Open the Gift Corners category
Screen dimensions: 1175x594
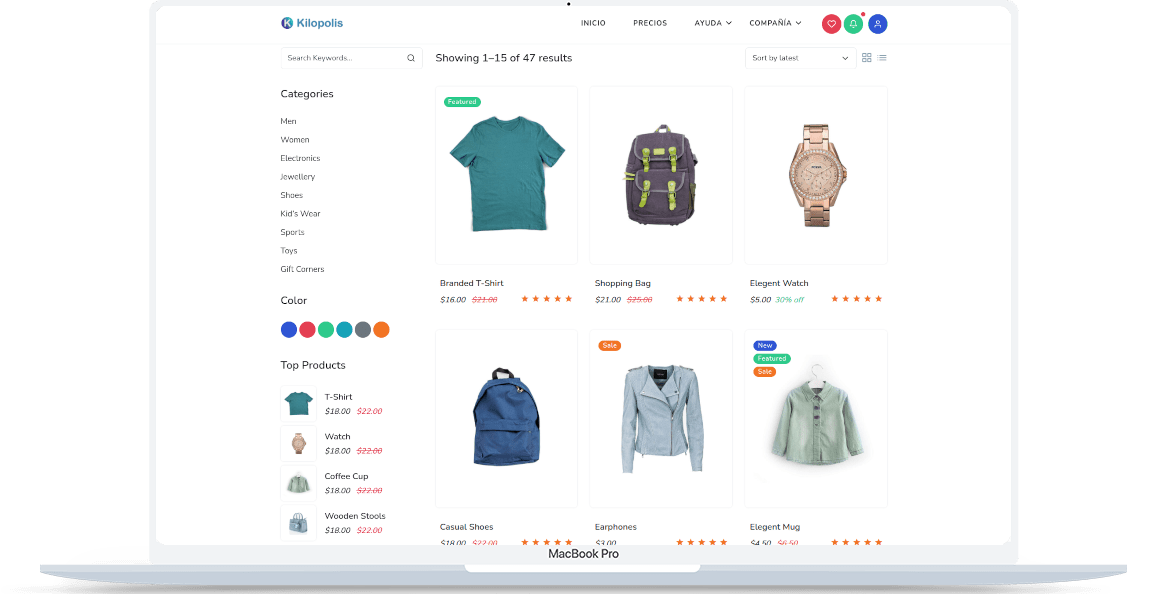302,269
